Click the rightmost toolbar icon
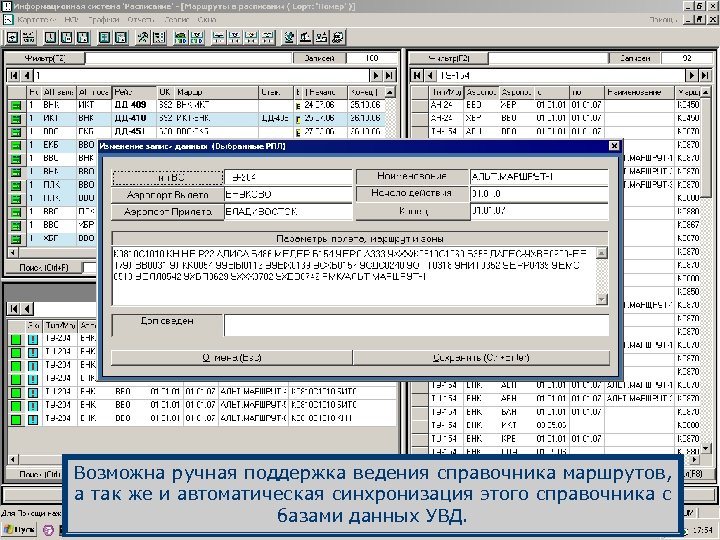 338,37
